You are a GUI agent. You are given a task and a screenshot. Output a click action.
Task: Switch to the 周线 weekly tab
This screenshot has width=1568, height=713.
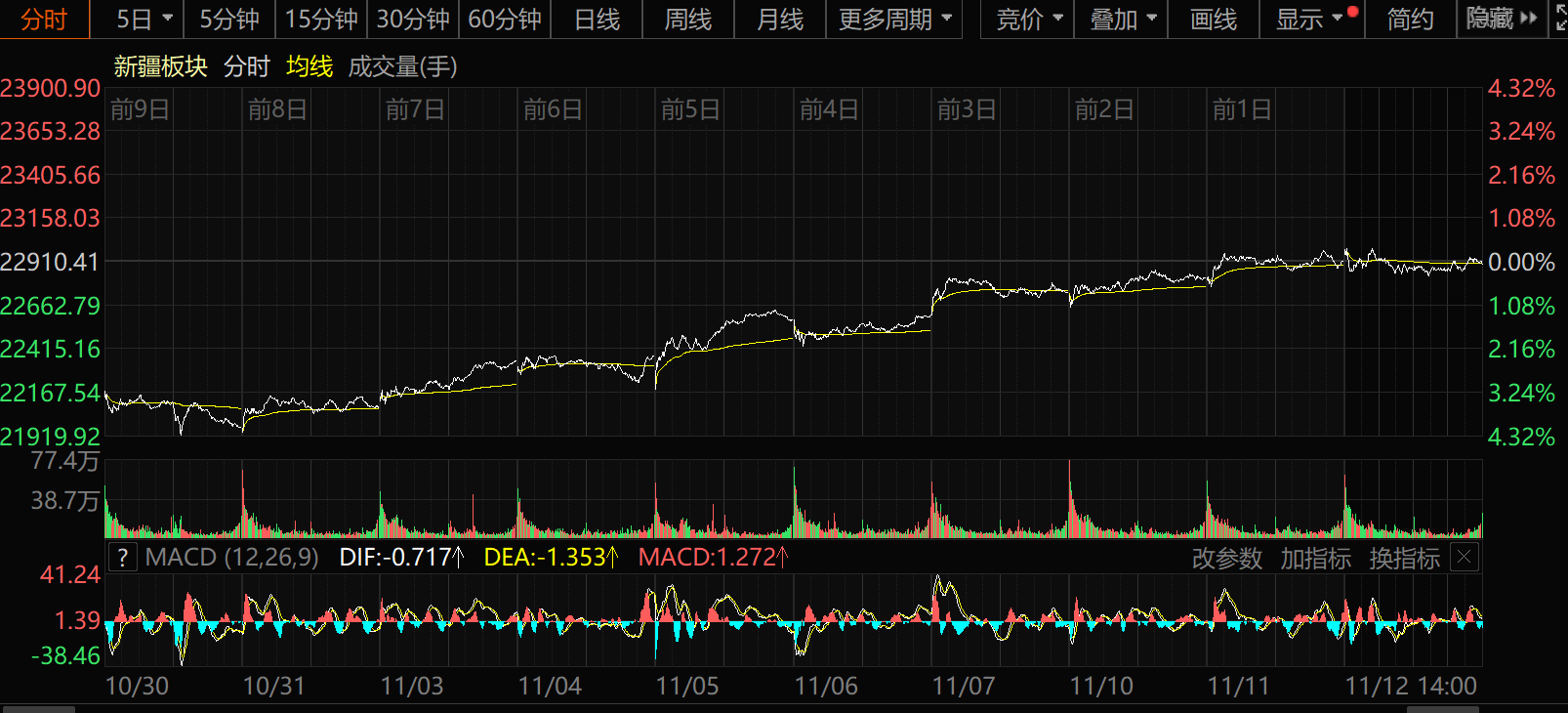pos(688,19)
